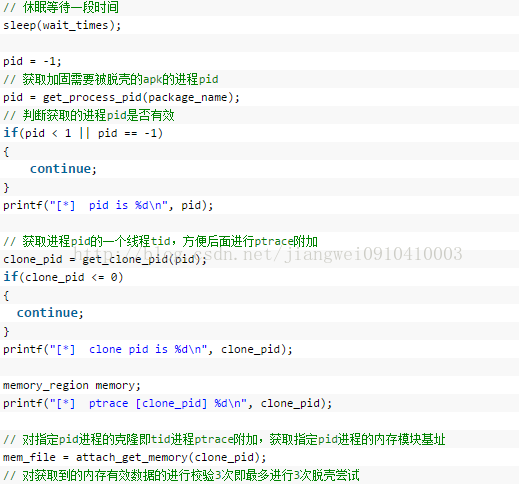519x487 pixels.
Task: Click the last comment about 3次脱壳尝试
Action: 181,475
